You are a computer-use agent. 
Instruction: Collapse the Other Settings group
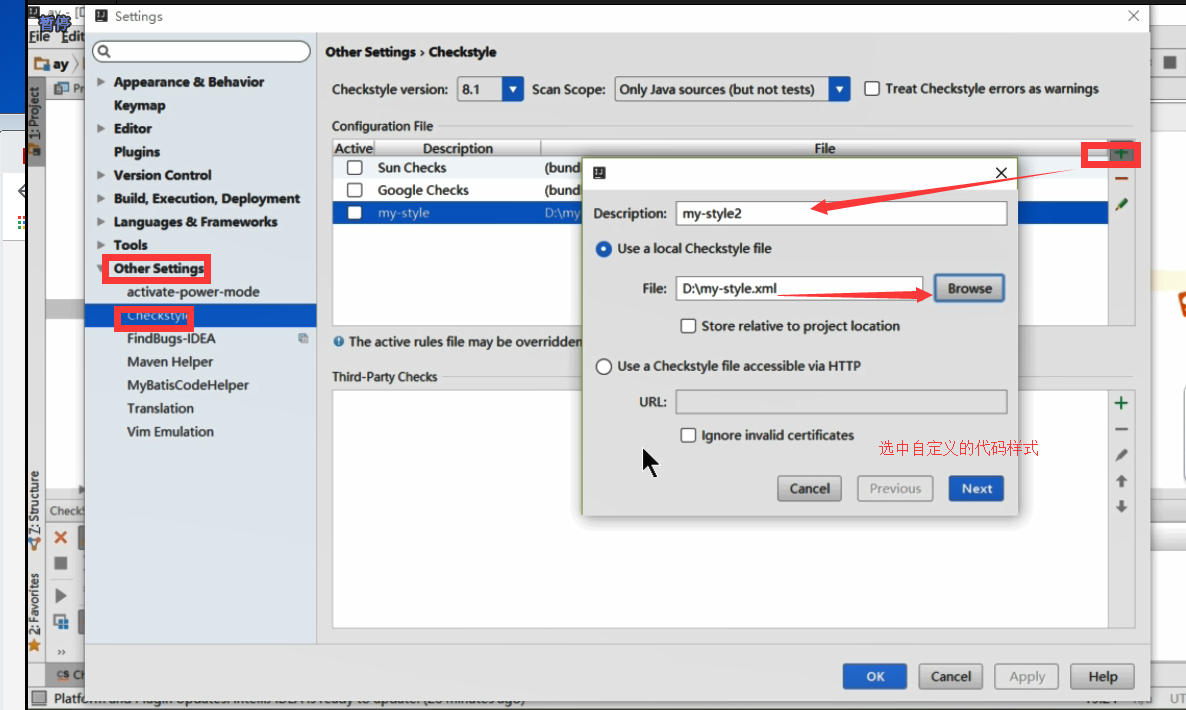coord(101,268)
